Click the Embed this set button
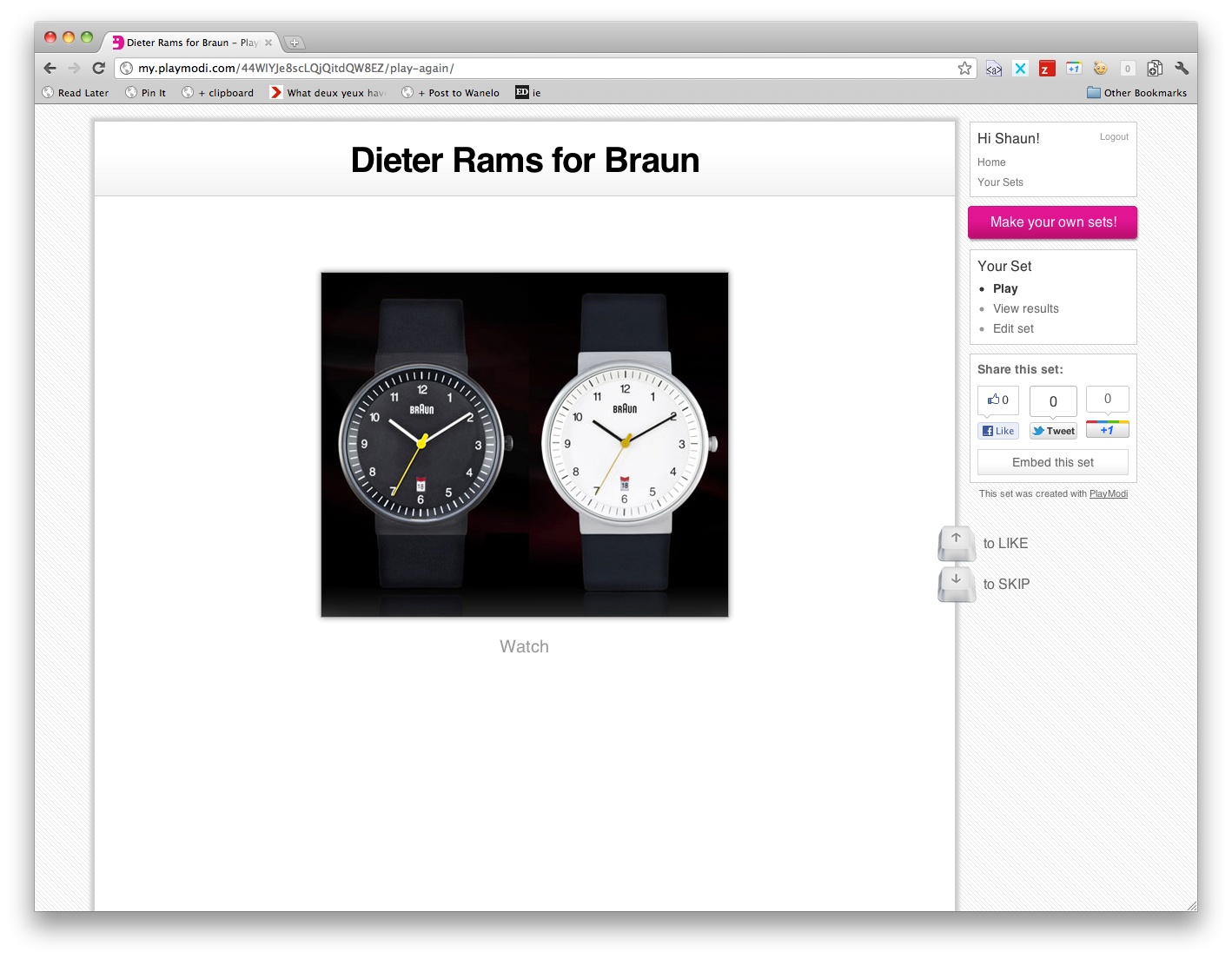 [x=1053, y=462]
